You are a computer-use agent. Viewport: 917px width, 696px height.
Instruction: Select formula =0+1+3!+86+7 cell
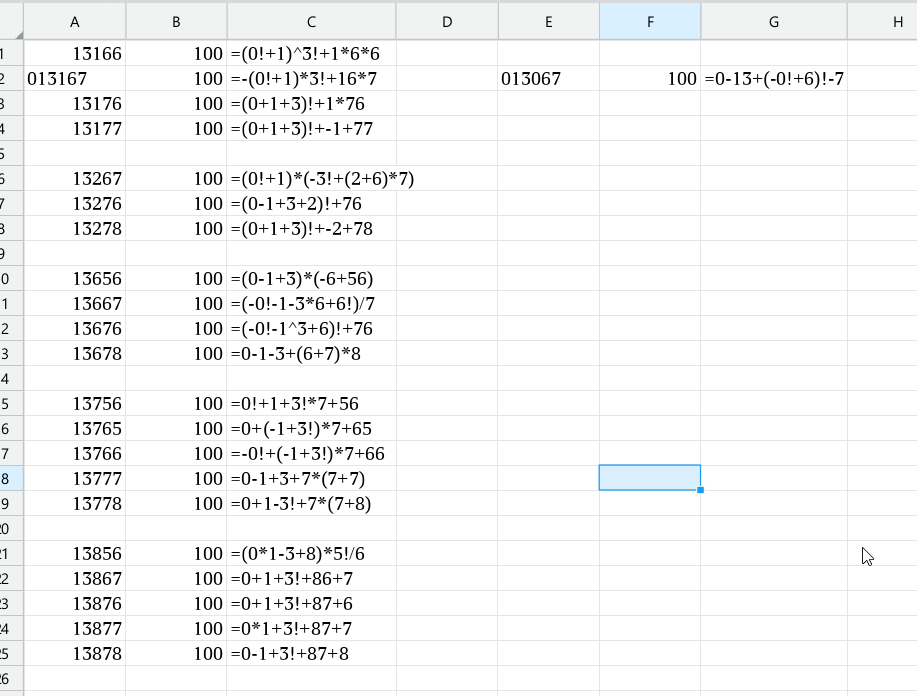(x=311, y=579)
